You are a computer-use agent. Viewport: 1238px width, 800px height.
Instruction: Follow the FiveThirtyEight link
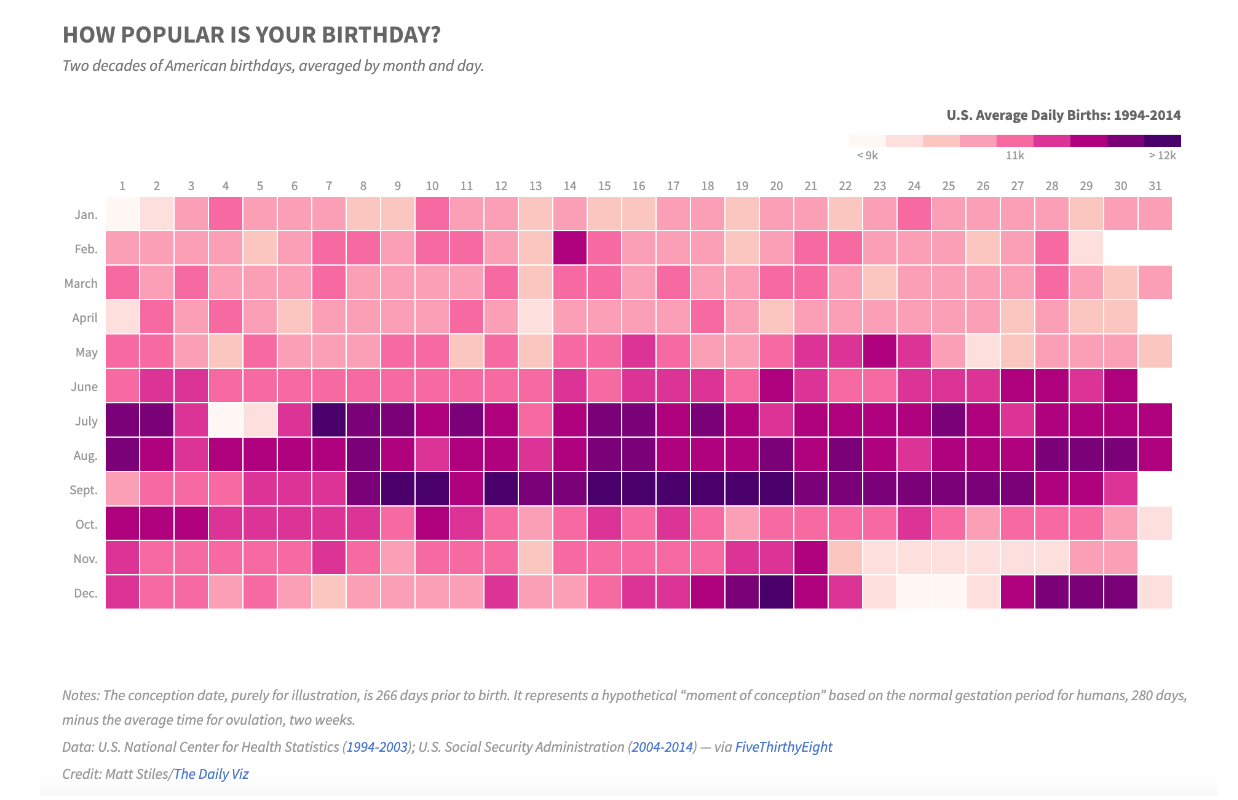pos(783,747)
